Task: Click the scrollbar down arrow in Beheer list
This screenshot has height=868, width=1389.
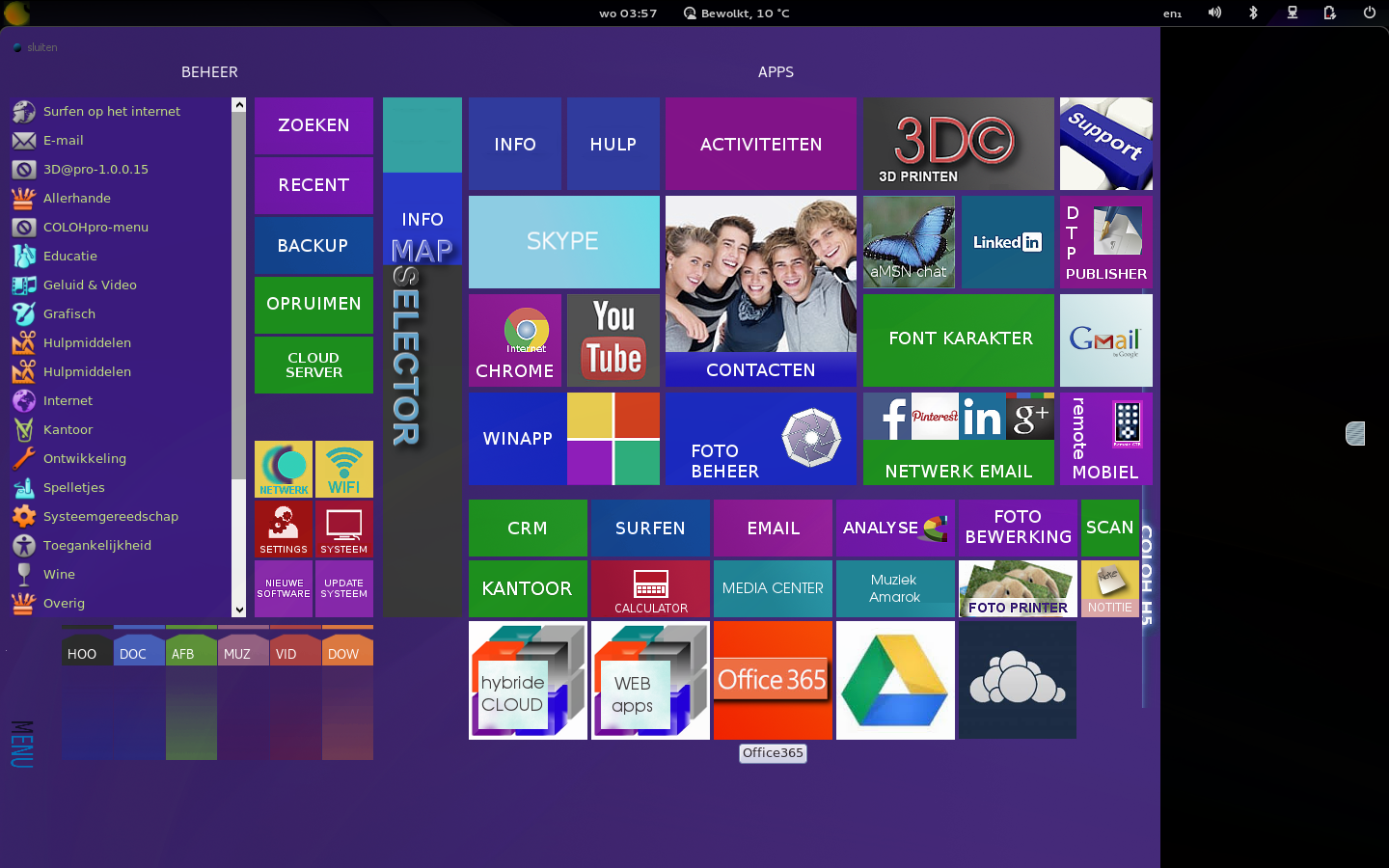Action: pos(239,610)
